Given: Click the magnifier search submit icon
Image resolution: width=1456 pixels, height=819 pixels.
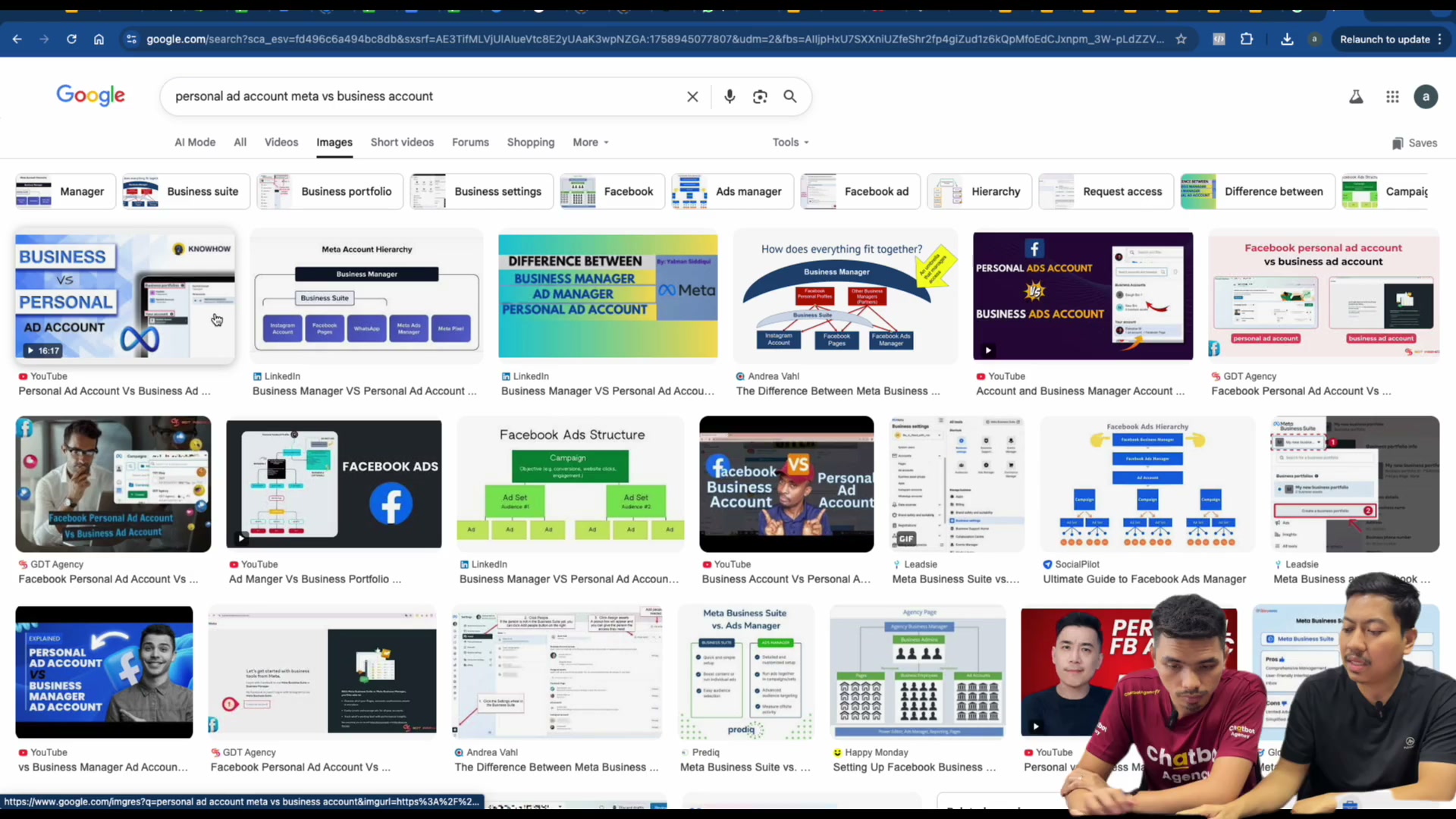Looking at the screenshot, I should [790, 96].
